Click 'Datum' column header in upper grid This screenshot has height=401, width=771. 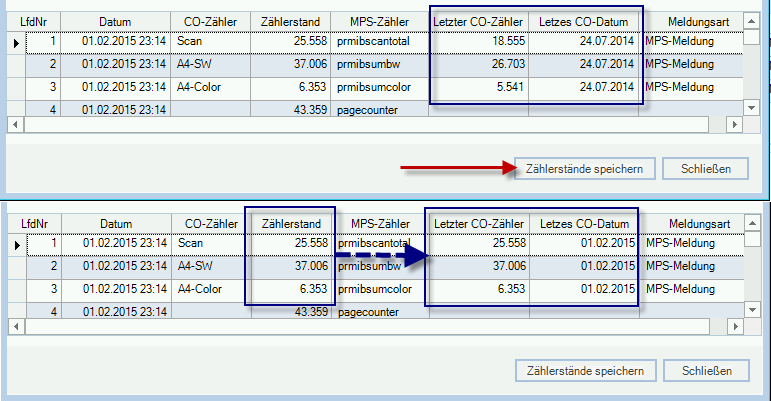[x=115, y=20]
